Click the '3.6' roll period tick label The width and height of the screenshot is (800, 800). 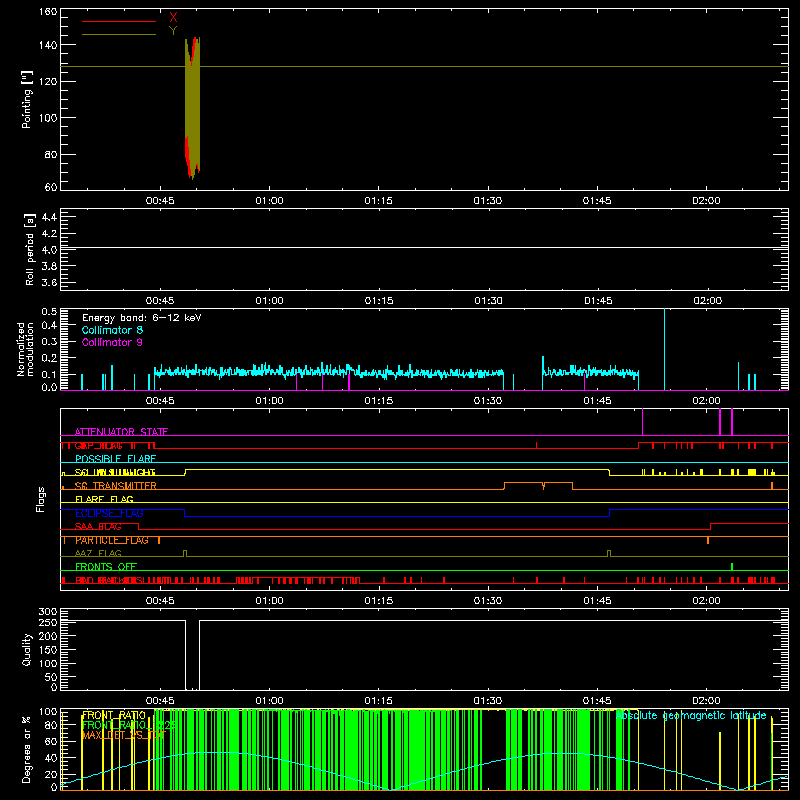coord(49,283)
